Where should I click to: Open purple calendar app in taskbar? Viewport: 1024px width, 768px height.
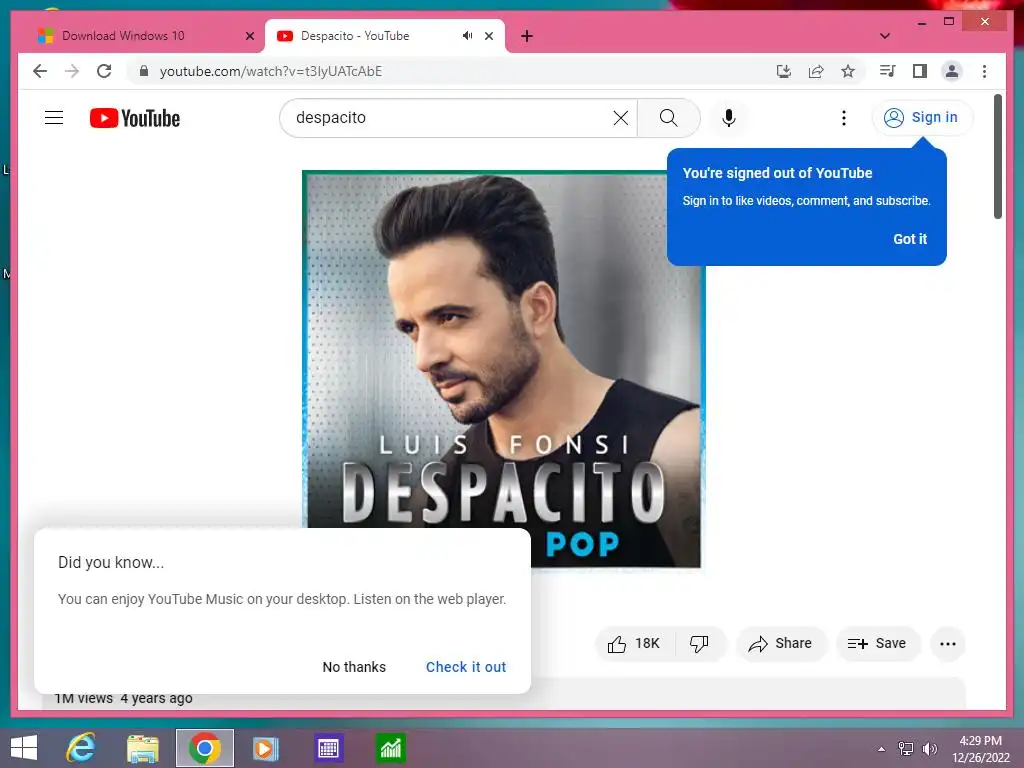pos(328,748)
